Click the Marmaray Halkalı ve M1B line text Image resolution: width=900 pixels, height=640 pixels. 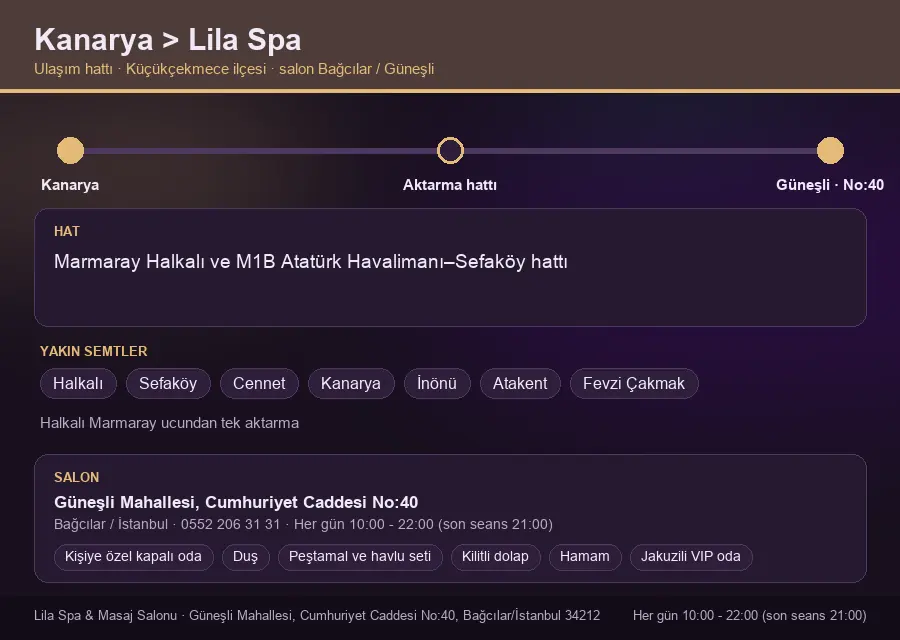[311, 262]
